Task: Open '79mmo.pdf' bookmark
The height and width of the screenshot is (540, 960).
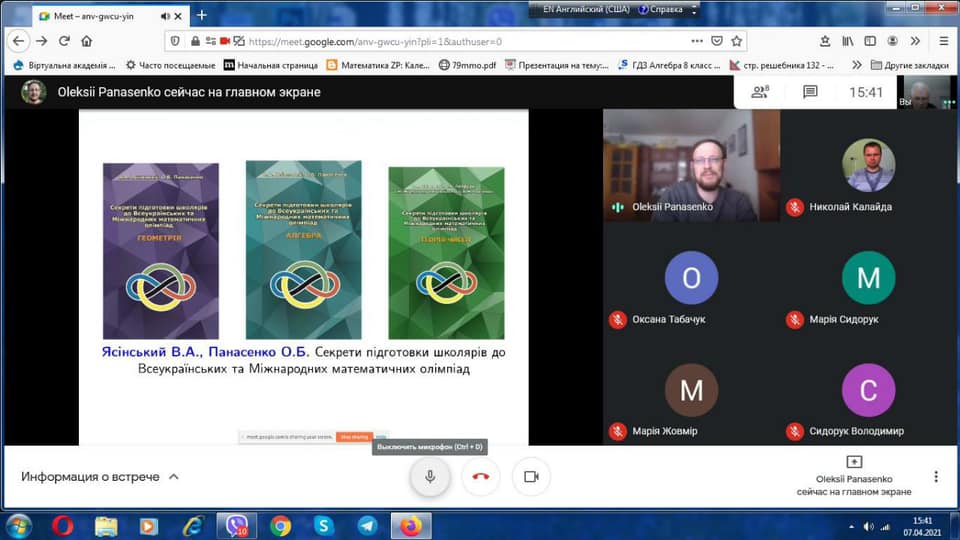Action: pos(467,65)
